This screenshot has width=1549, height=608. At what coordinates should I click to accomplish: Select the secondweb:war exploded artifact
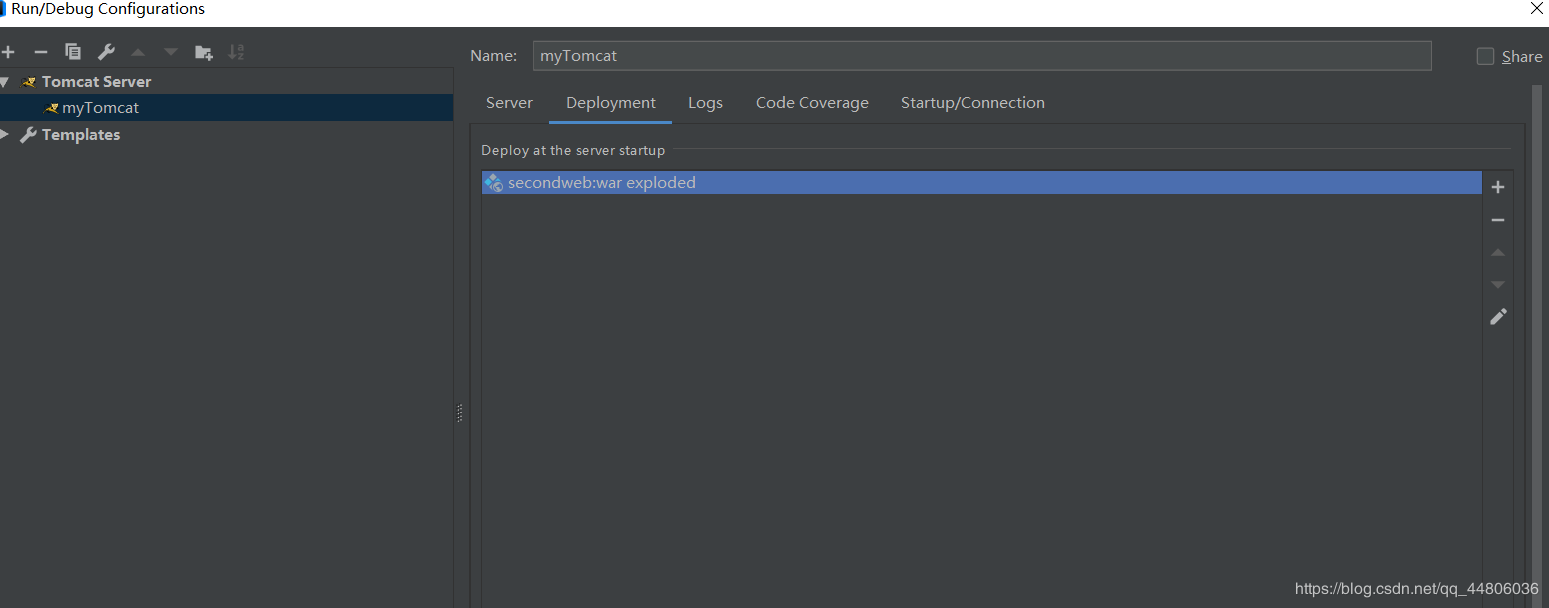pyautogui.click(x=601, y=183)
